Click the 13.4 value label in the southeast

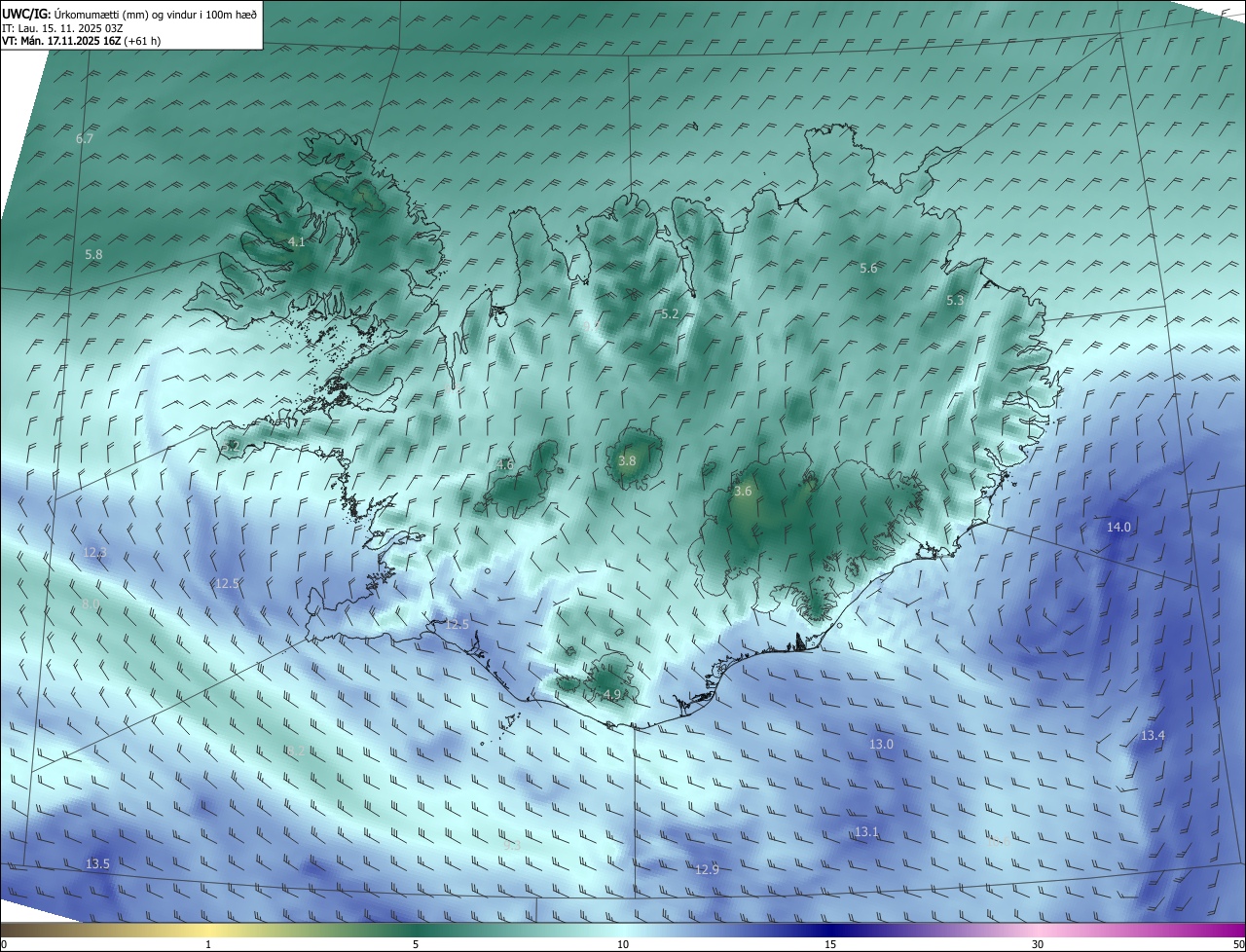pyautogui.click(x=1153, y=736)
